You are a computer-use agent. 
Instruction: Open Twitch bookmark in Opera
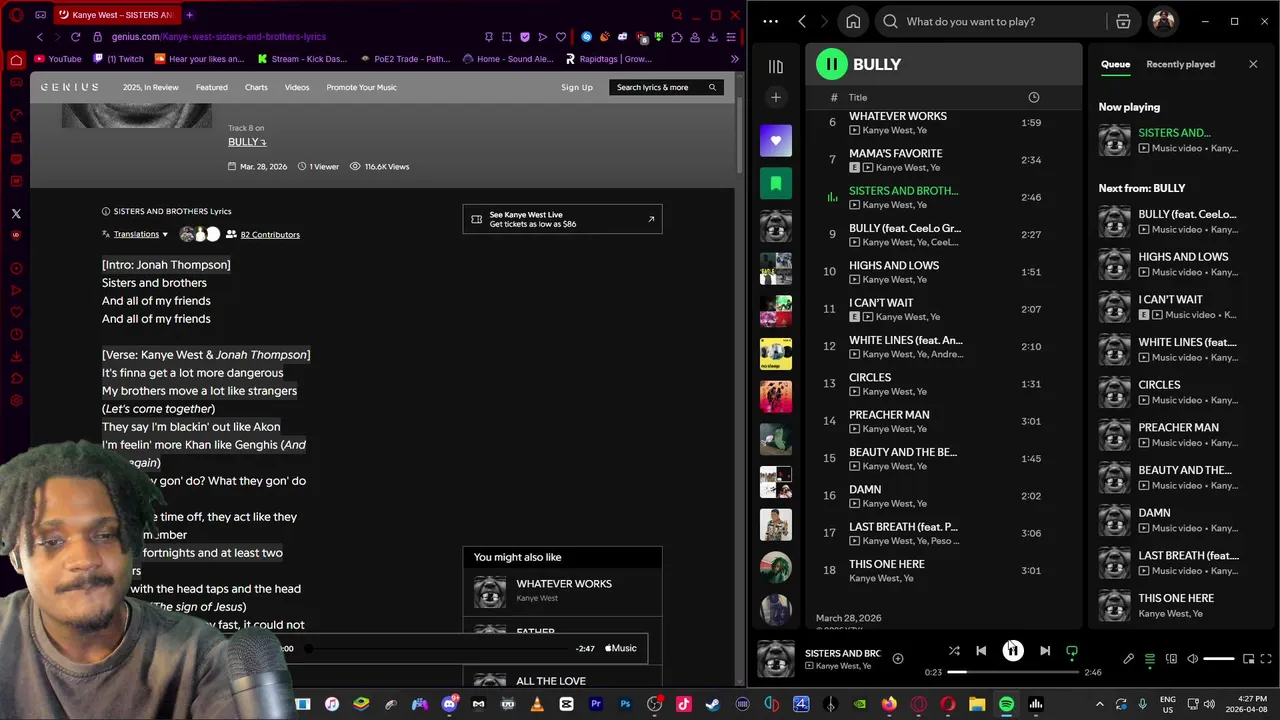tap(117, 59)
